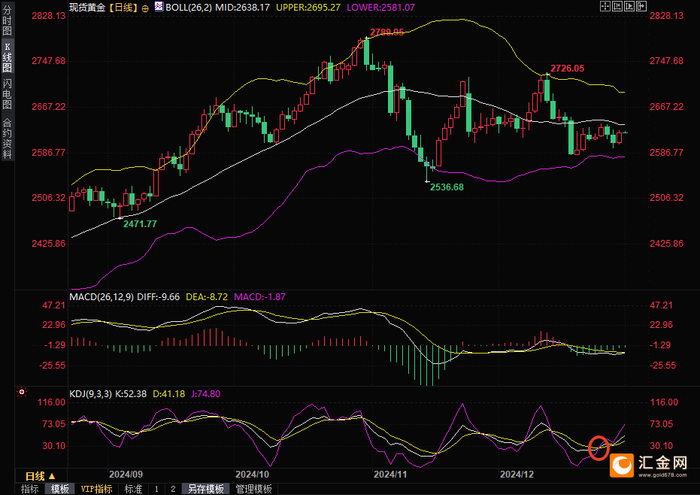Viewport: 700px width, 495px height.
Task: Expand the 日线 period selector
Action: click(x=40, y=476)
